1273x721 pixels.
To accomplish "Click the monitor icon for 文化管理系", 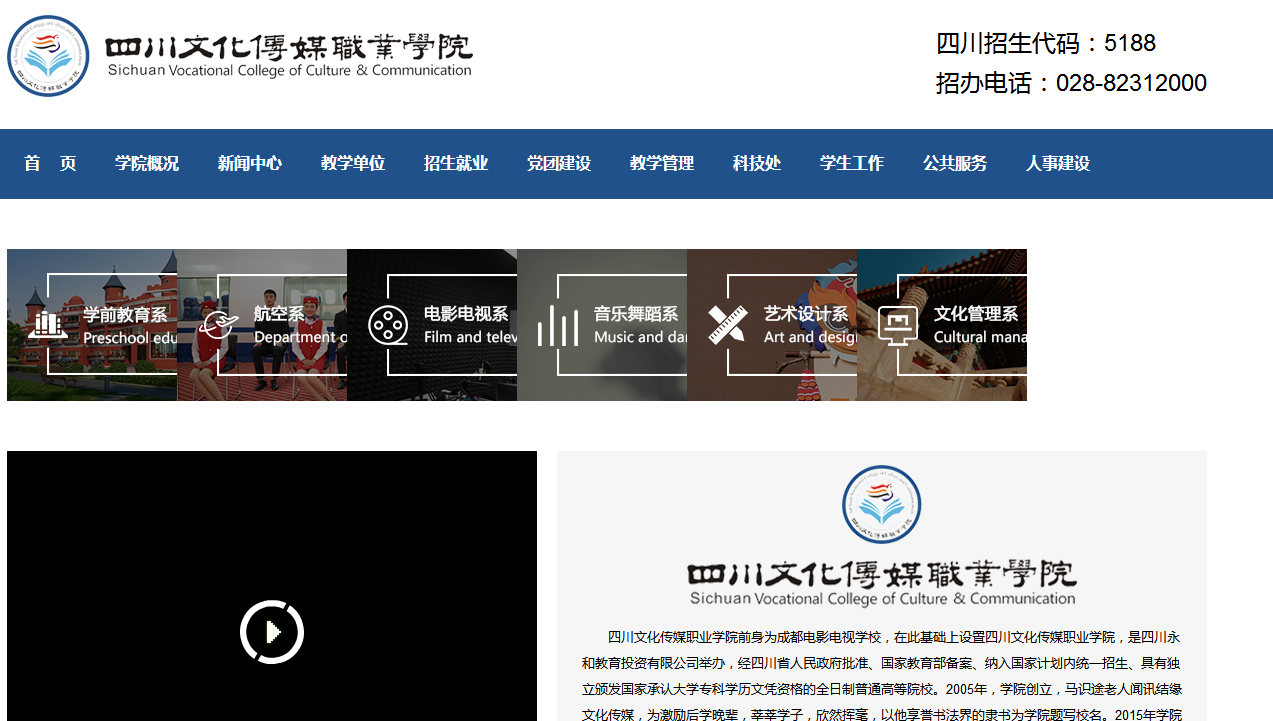I will coord(898,325).
